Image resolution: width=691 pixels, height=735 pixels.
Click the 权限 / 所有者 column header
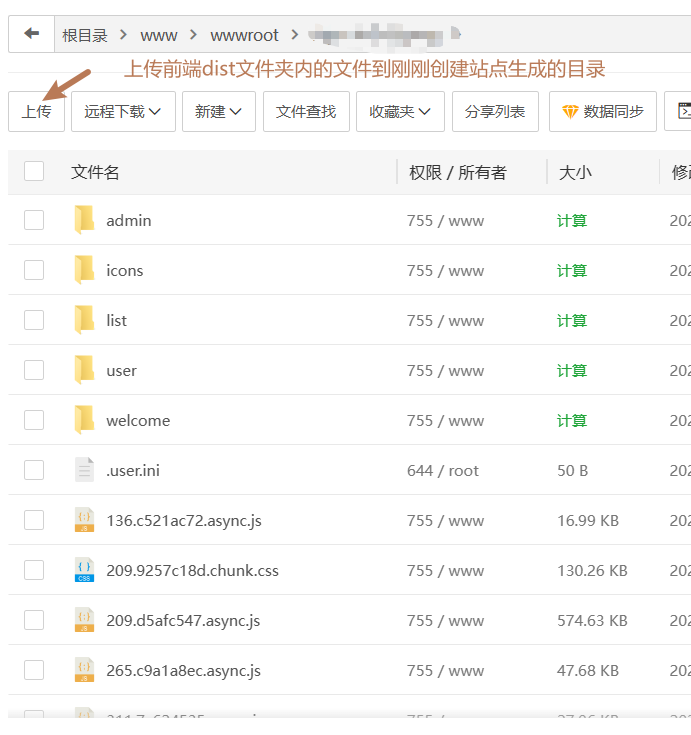[x=458, y=172]
